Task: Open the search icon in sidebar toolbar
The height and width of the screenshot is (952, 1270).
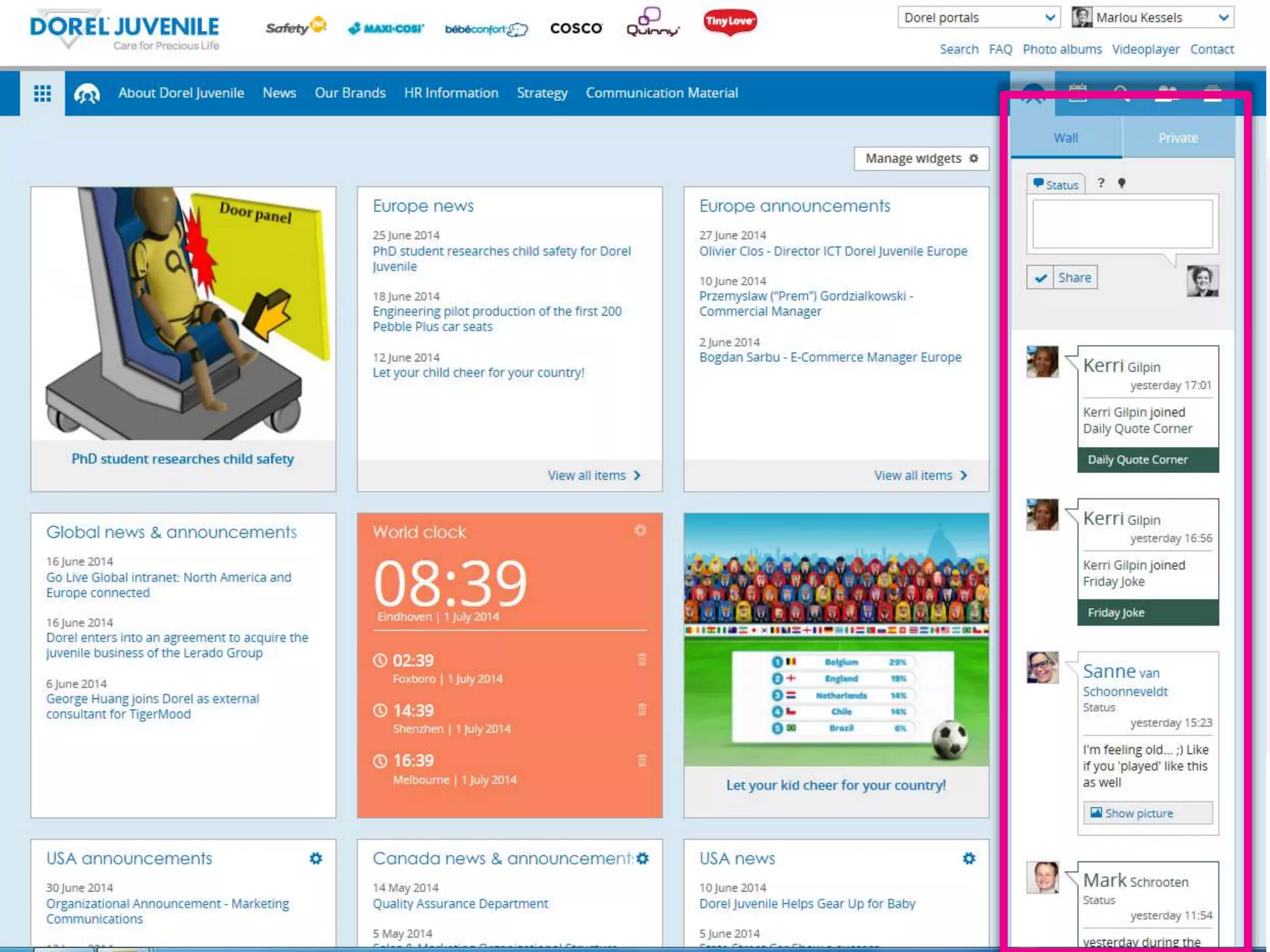Action: 1122,93
